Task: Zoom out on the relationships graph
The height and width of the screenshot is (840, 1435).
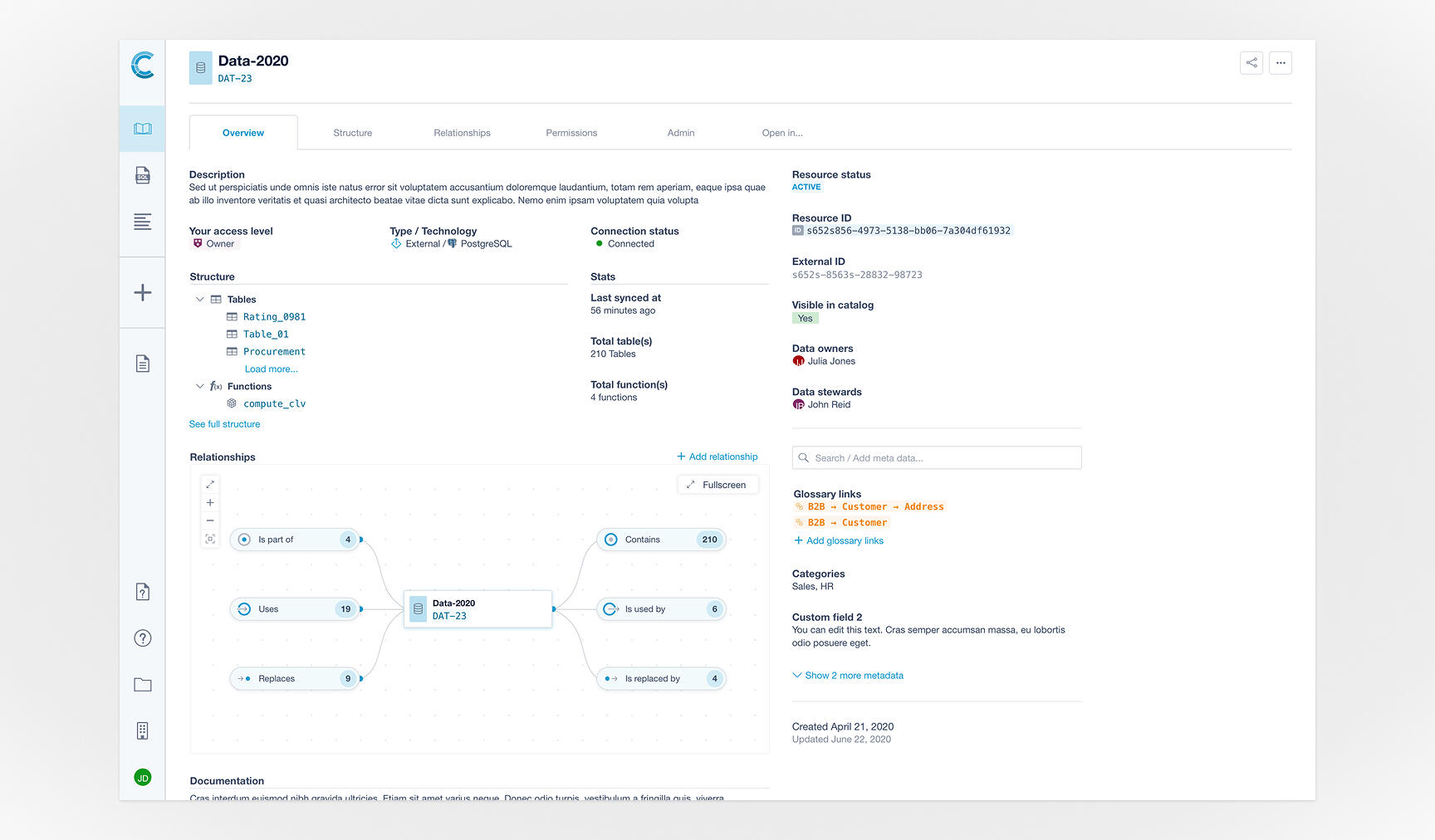Action: point(210,521)
